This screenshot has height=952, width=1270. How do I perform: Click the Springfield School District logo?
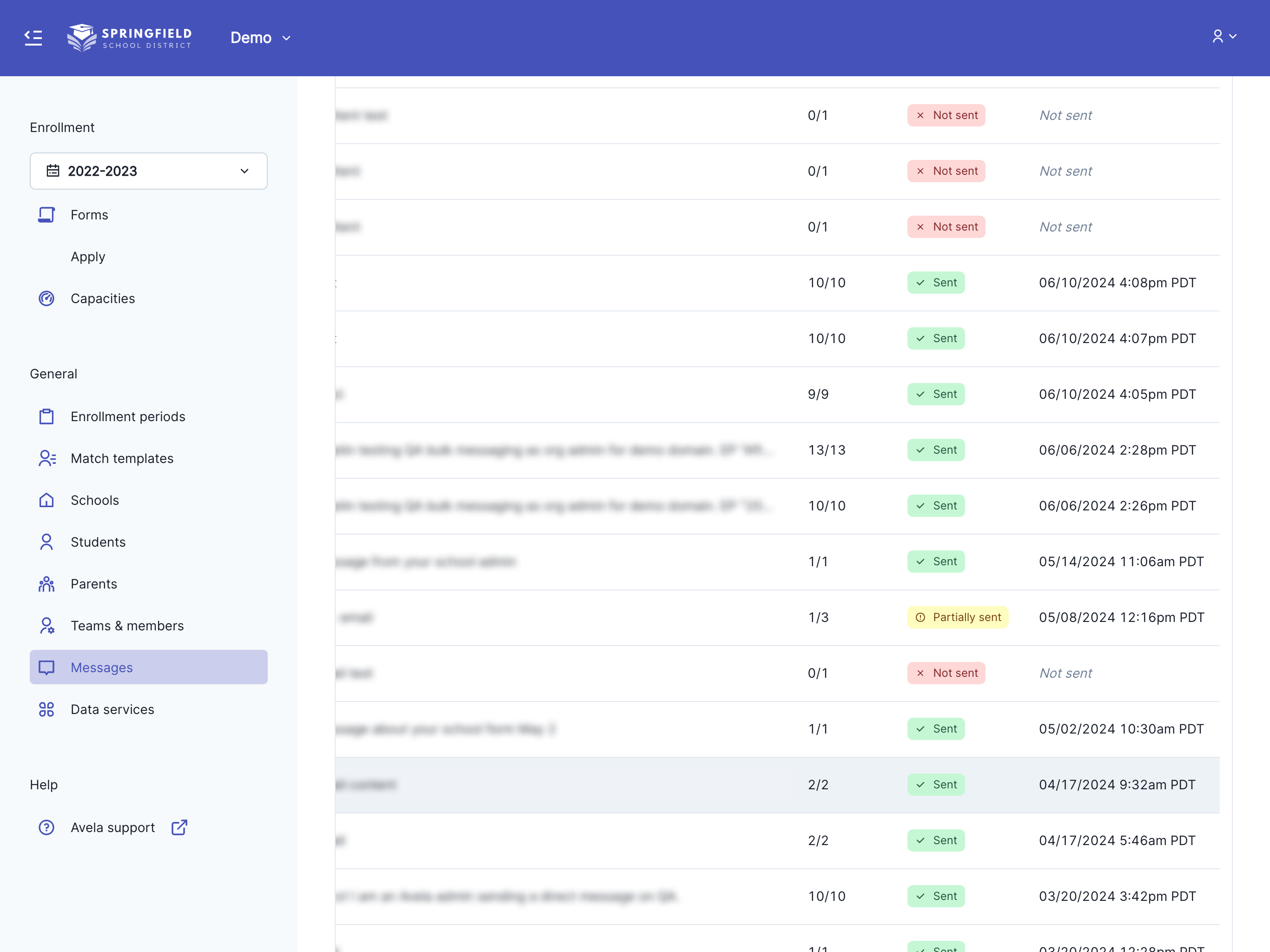[x=129, y=38]
